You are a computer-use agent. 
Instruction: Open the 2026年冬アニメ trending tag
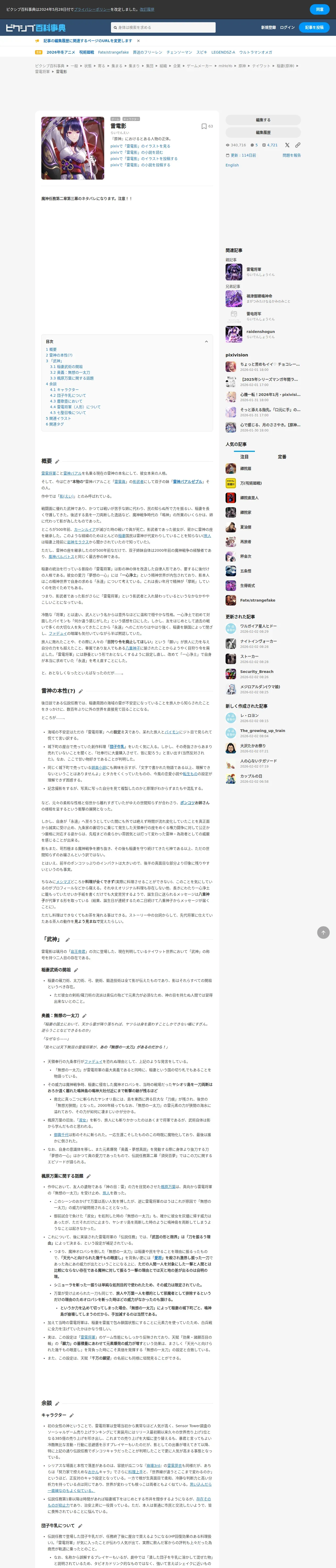(61, 52)
